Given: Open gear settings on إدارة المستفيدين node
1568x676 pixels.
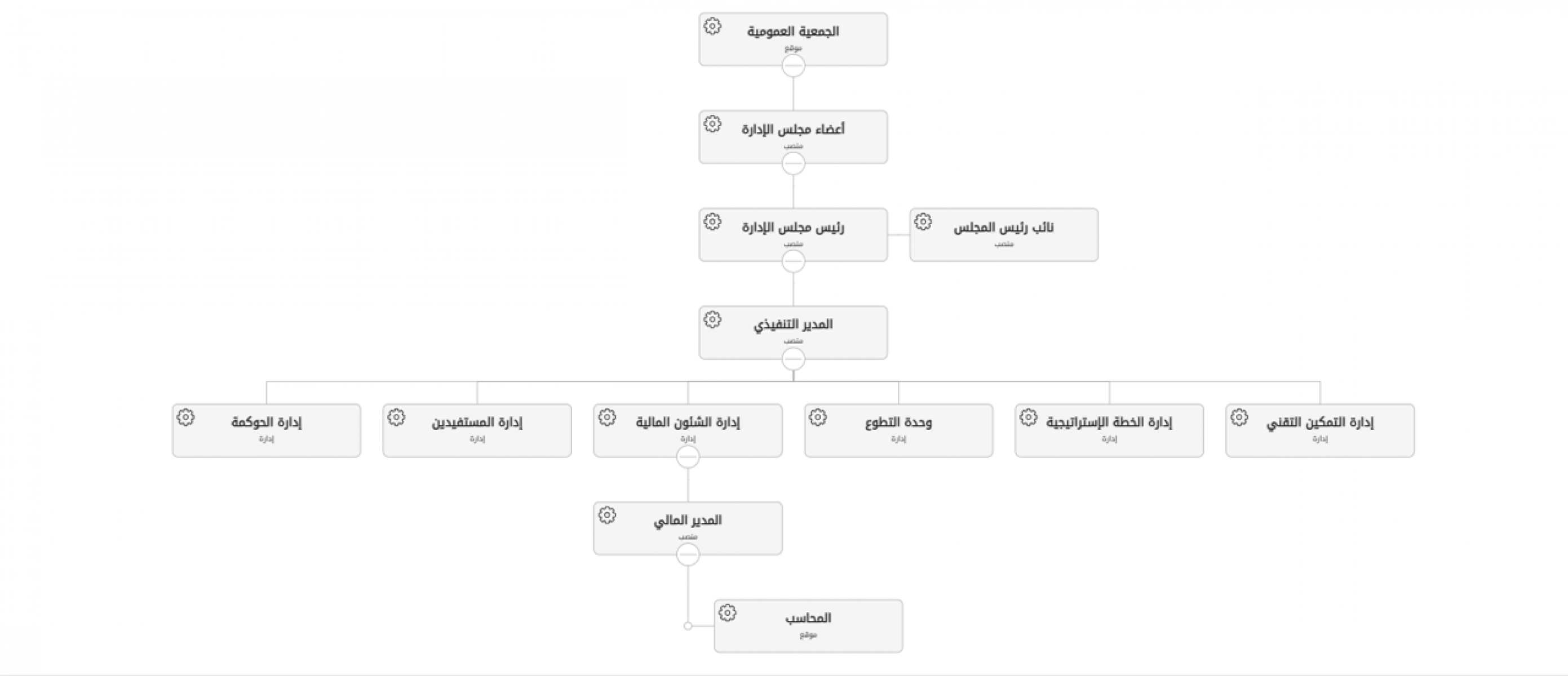Looking at the screenshot, I should [396, 417].
